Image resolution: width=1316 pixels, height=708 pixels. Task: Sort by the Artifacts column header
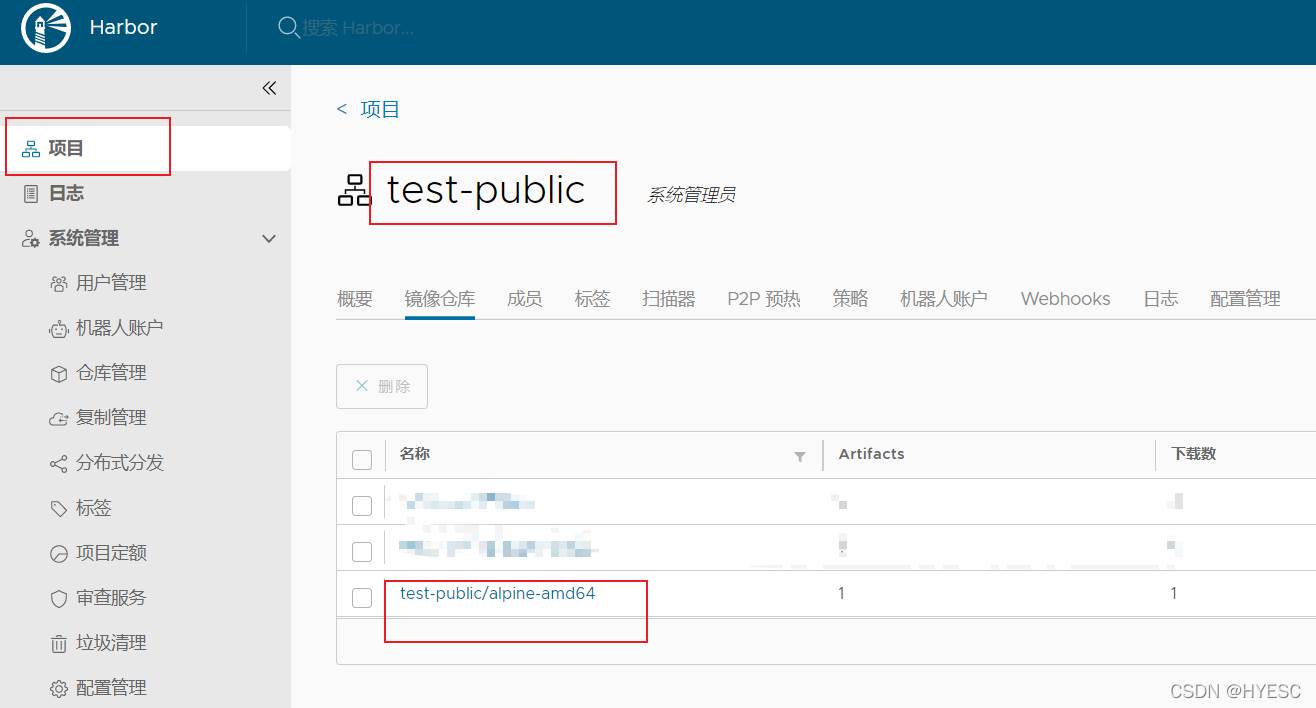pos(871,454)
